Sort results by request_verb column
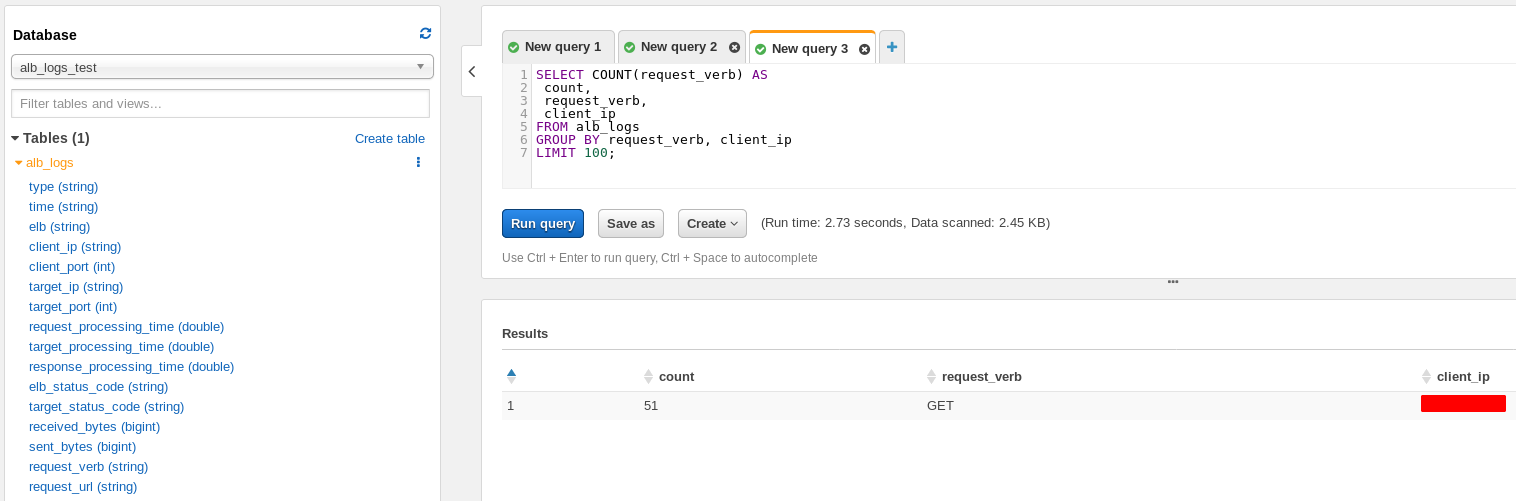The width and height of the screenshot is (1516, 501). pos(931,377)
